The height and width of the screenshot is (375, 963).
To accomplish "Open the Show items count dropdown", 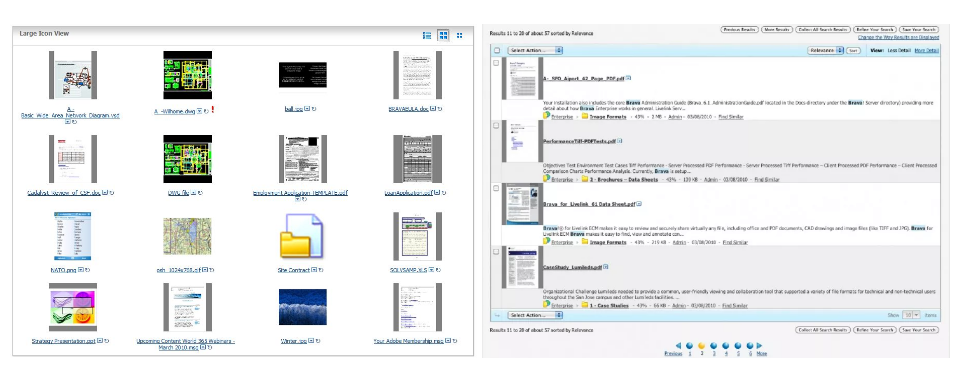I will pyautogui.click(x=911, y=315).
